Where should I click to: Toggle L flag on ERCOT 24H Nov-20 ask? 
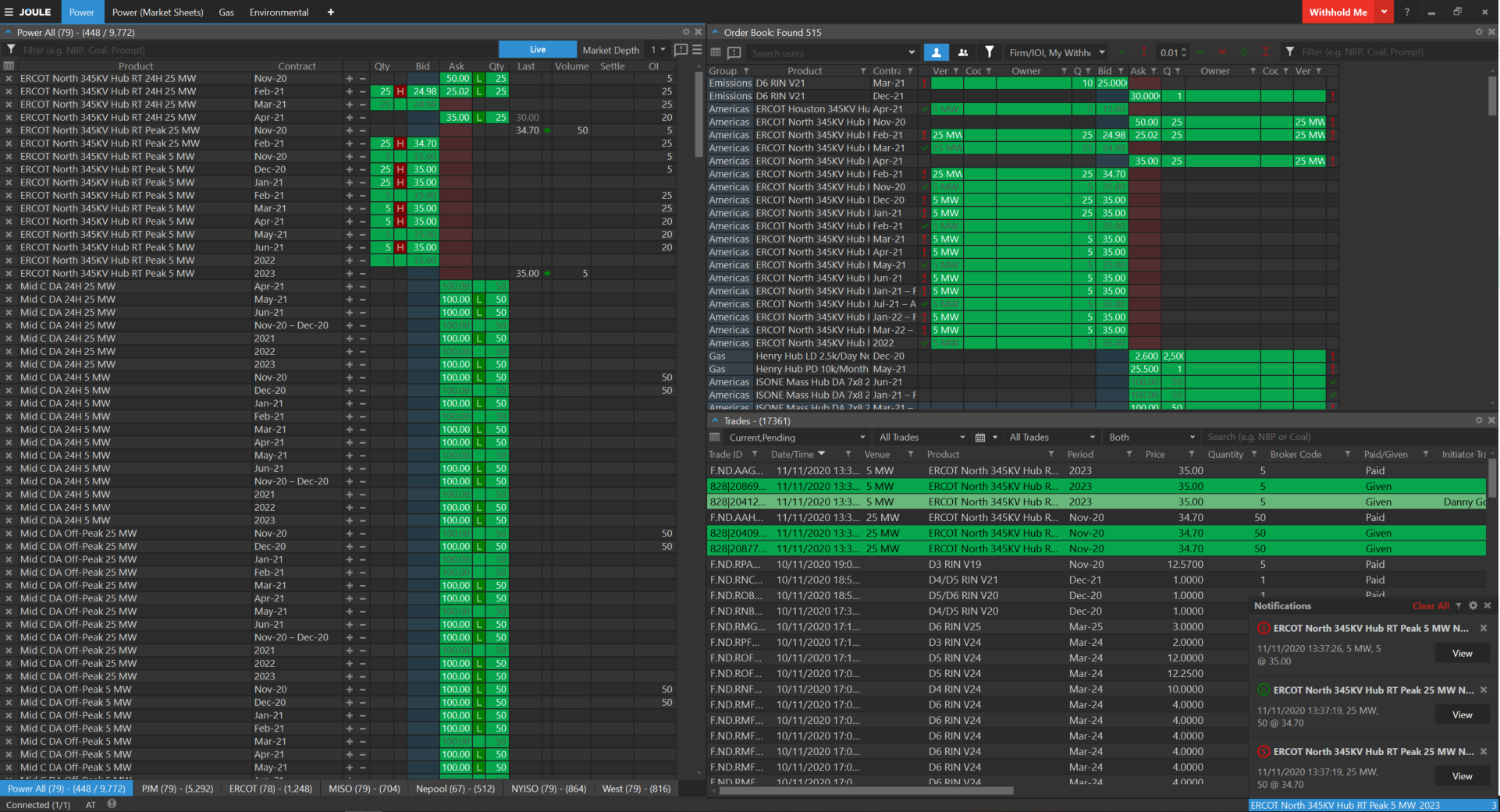(x=479, y=78)
